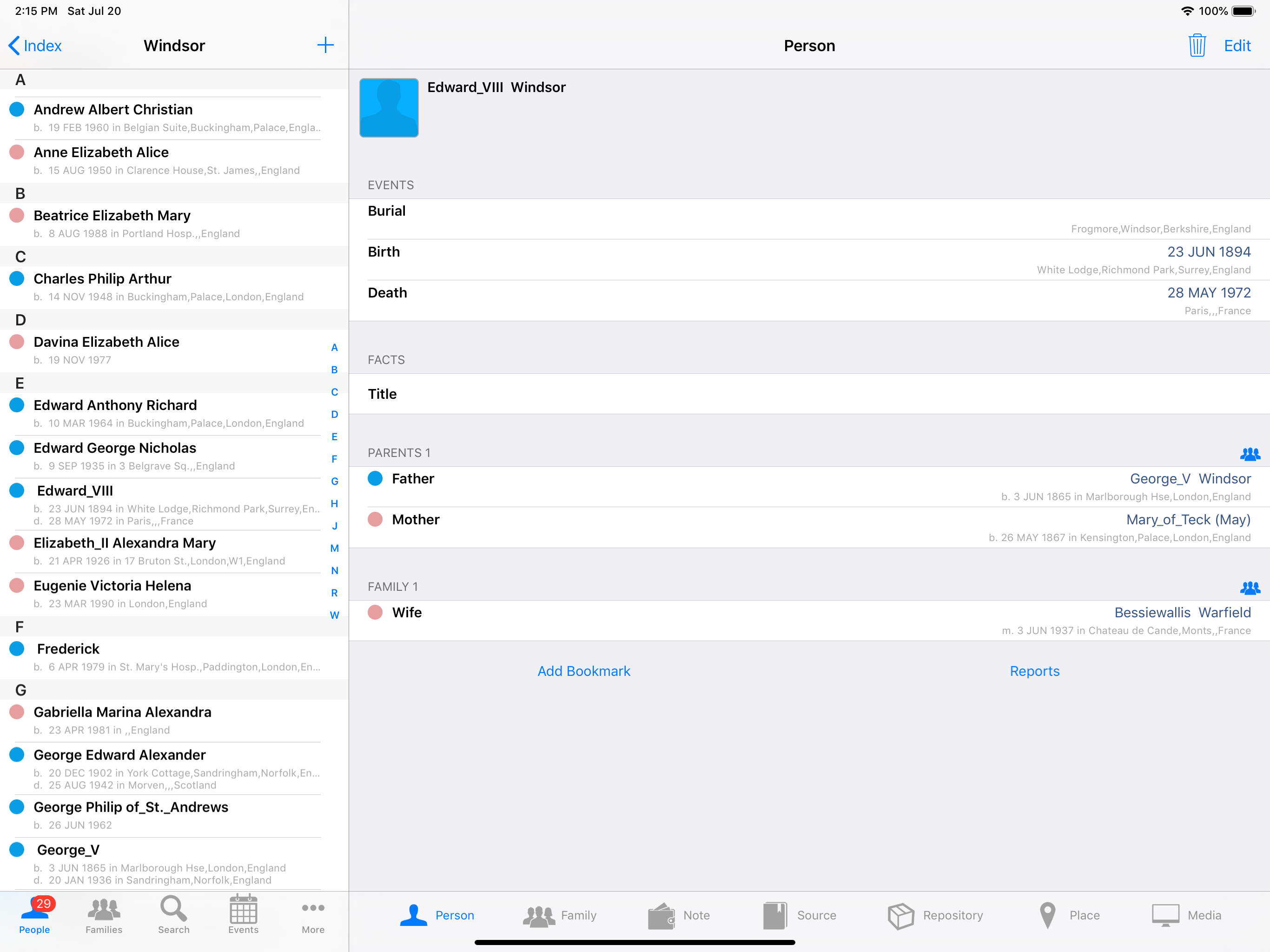Jump to letter M in index
Image resolution: width=1270 pixels, height=952 pixels.
click(x=334, y=549)
